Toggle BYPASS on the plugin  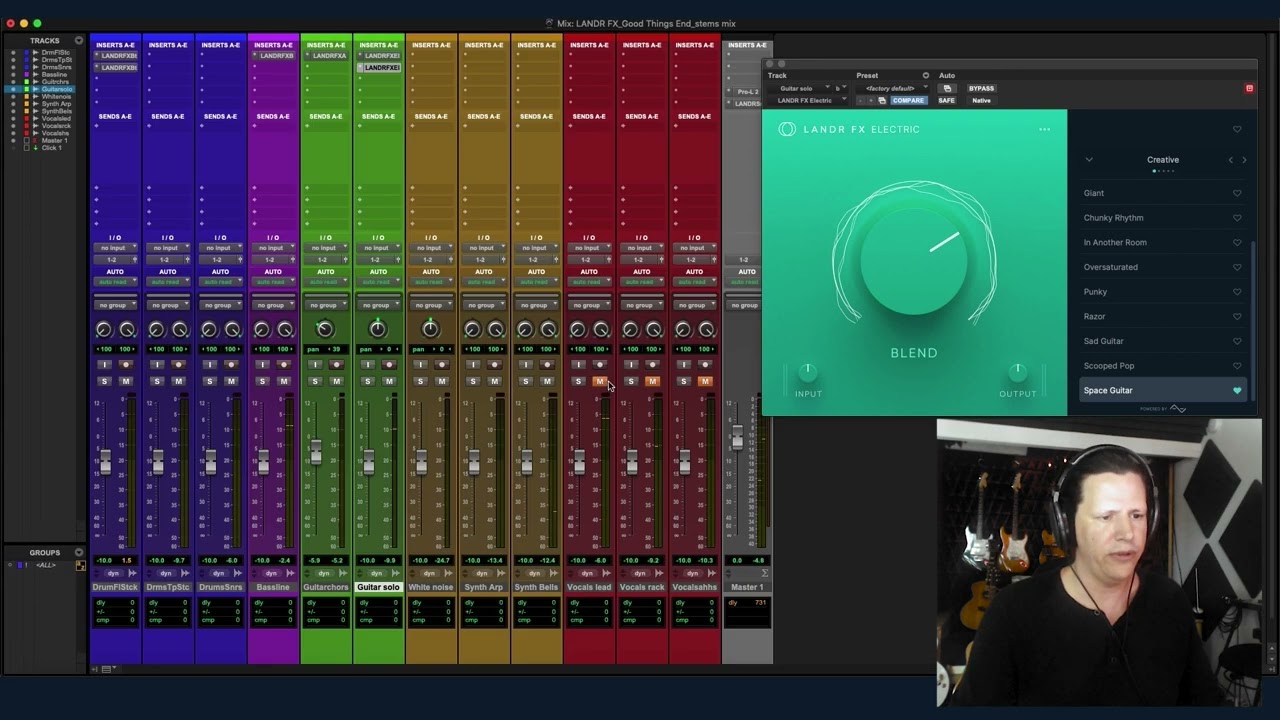(x=981, y=88)
